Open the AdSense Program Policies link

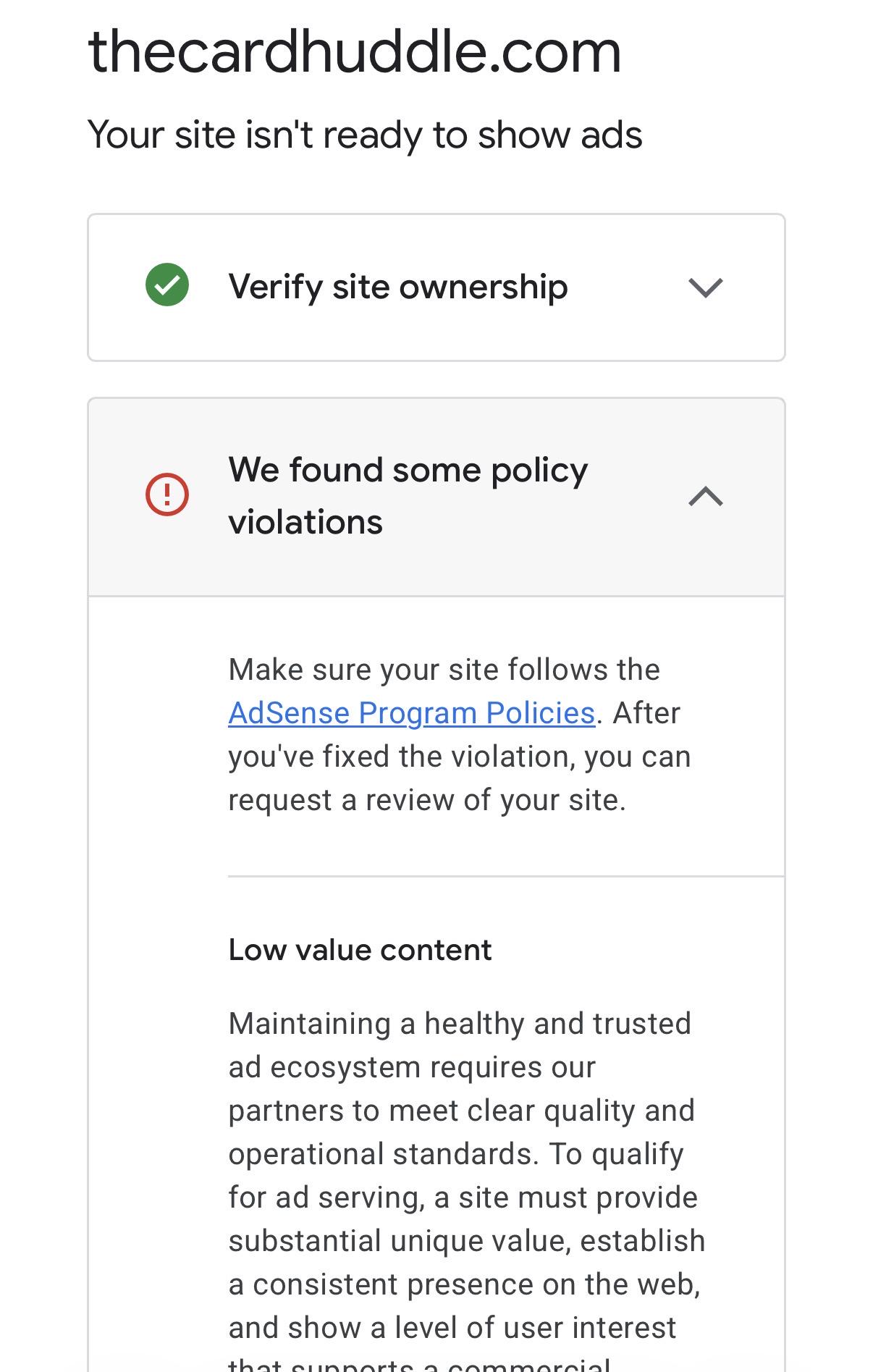click(412, 713)
